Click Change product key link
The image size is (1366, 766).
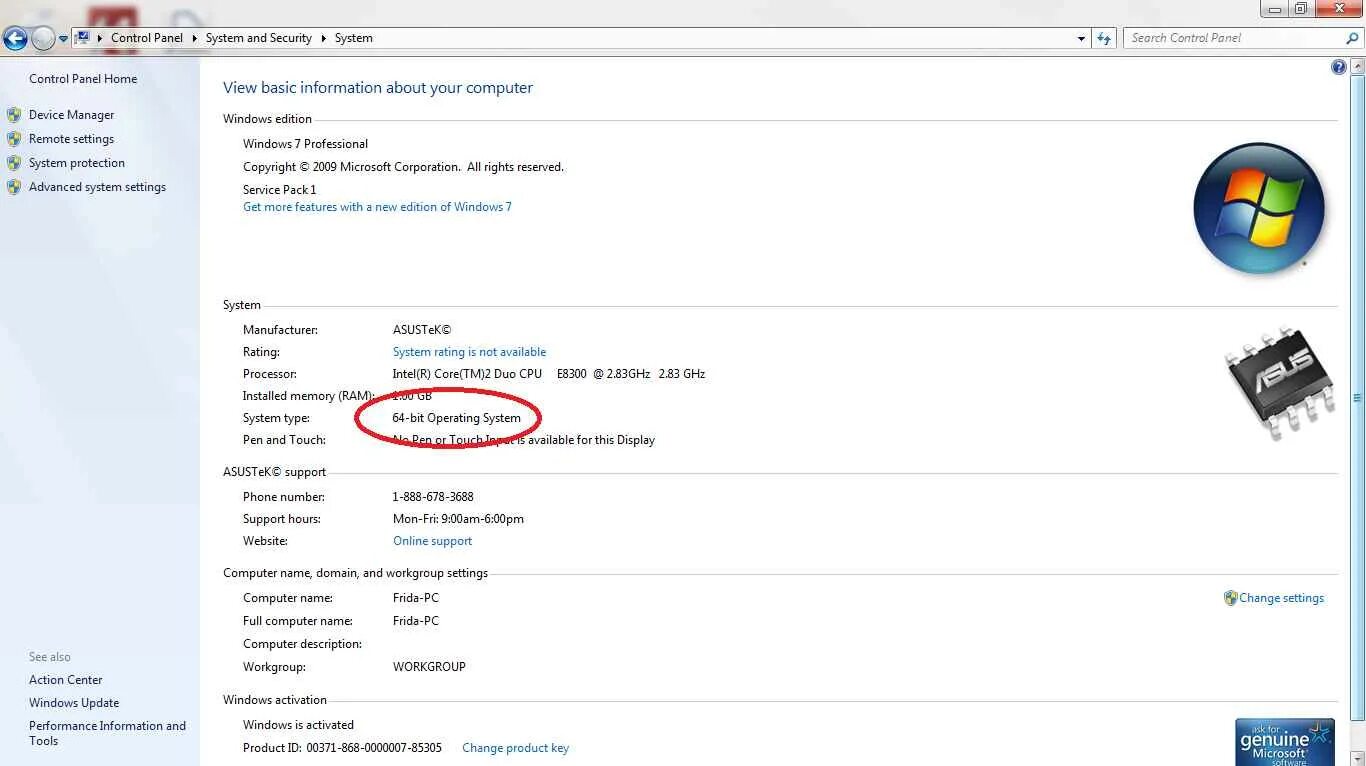(515, 748)
